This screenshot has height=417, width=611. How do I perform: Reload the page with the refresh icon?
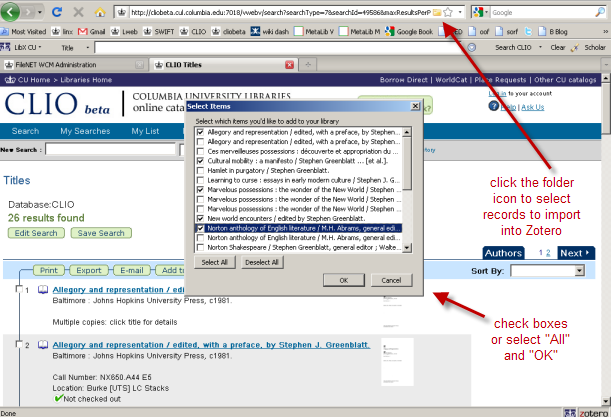[x=57, y=12]
